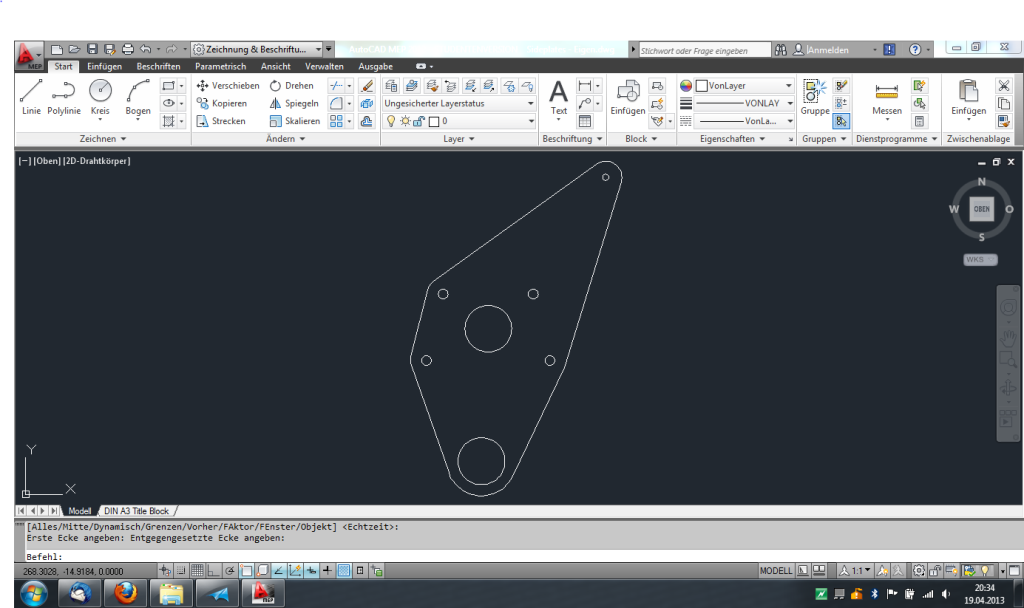
Task: Click the table icon in Beschriftung panel
Action: (584, 121)
